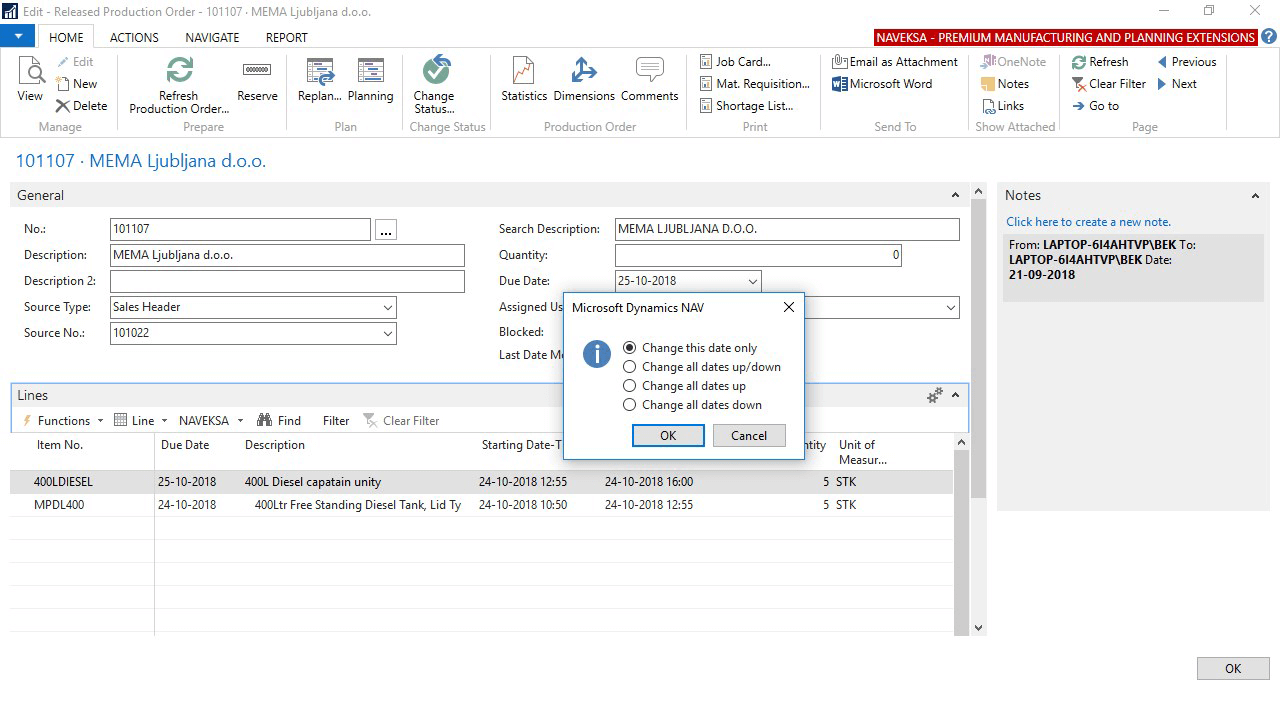The width and height of the screenshot is (1280, 720).
Task: Collapse the General FastTab
Action: [955, 196]
